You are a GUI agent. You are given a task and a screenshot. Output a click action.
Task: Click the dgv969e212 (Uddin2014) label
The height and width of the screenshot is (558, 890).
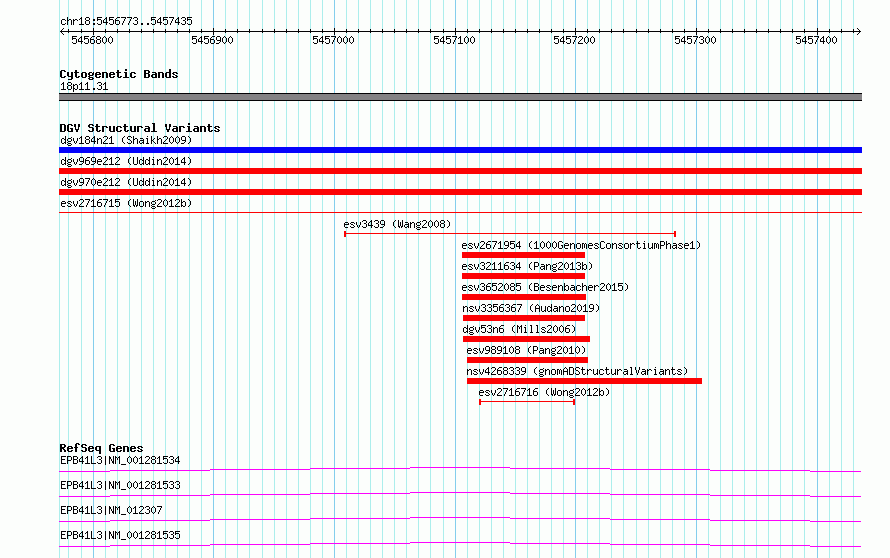126,161
